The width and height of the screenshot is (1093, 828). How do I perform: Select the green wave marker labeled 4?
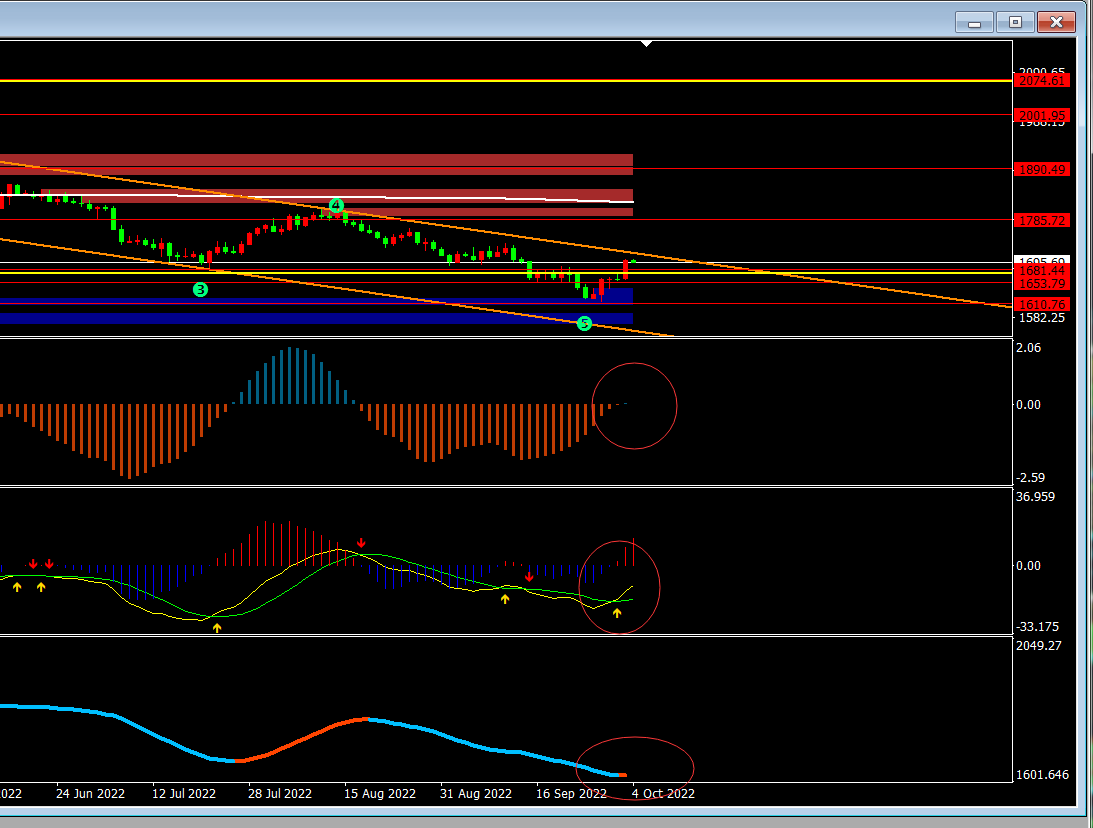click(337, 206)
